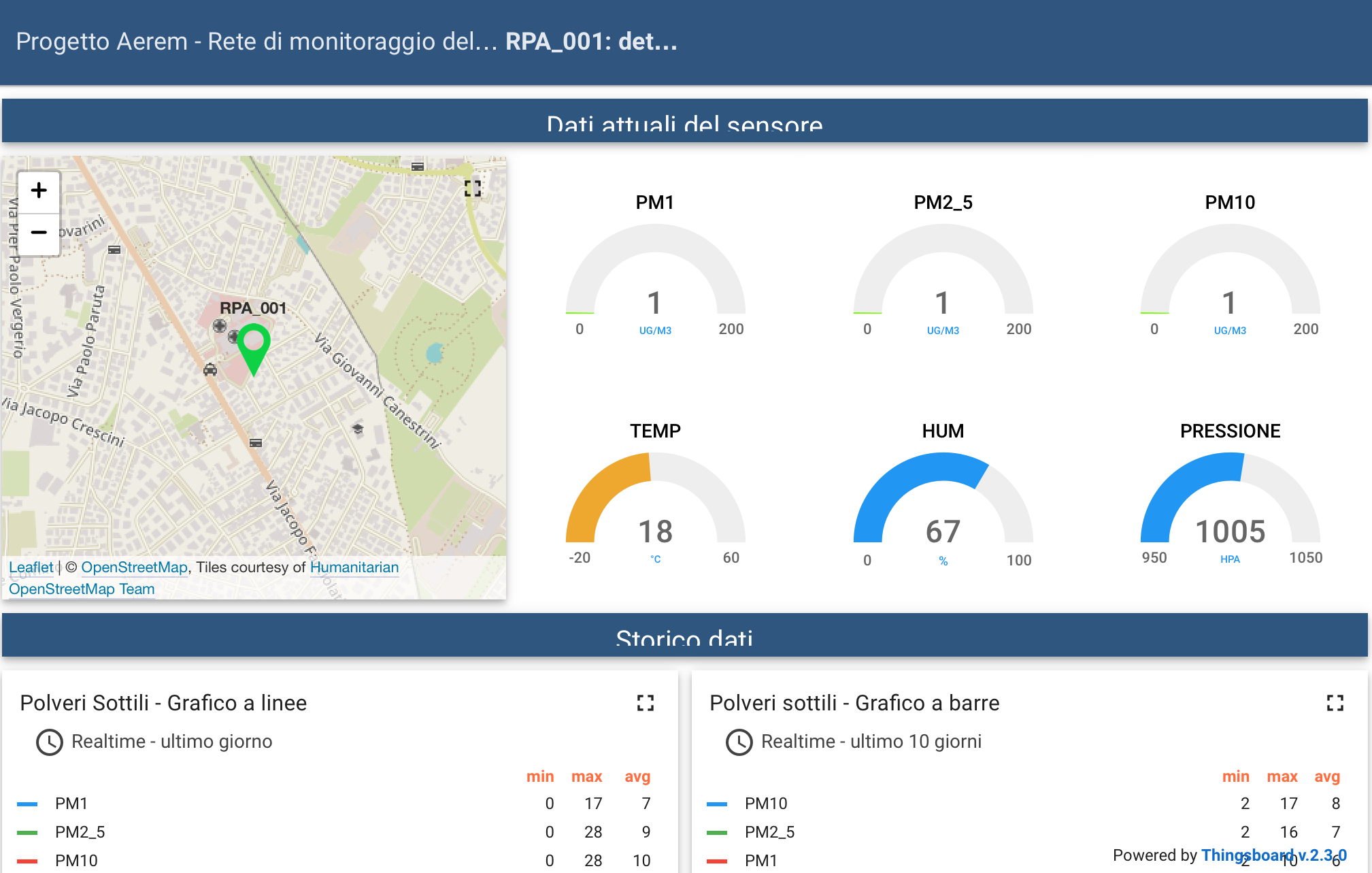Open the Realtime - ultimo giorno time window selector
The image size is (1372, 873).
pos(171,742)
